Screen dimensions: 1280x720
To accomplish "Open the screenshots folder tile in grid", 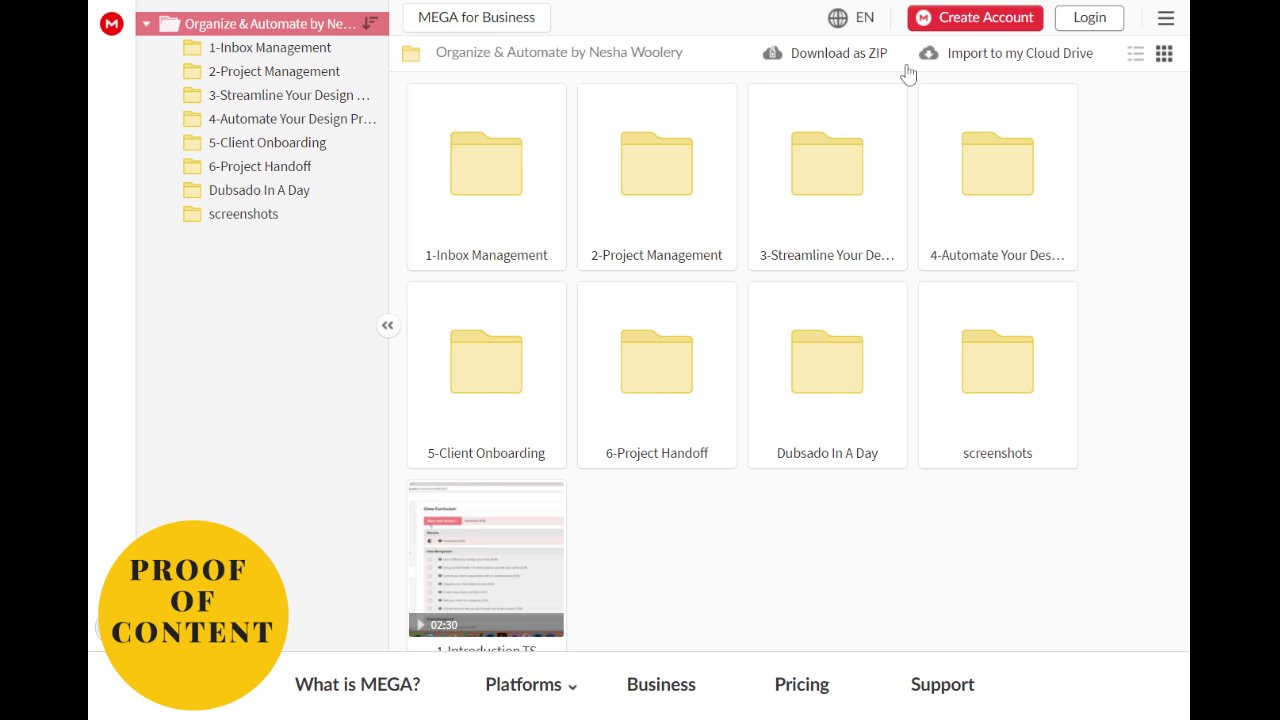I will point(998,375).
